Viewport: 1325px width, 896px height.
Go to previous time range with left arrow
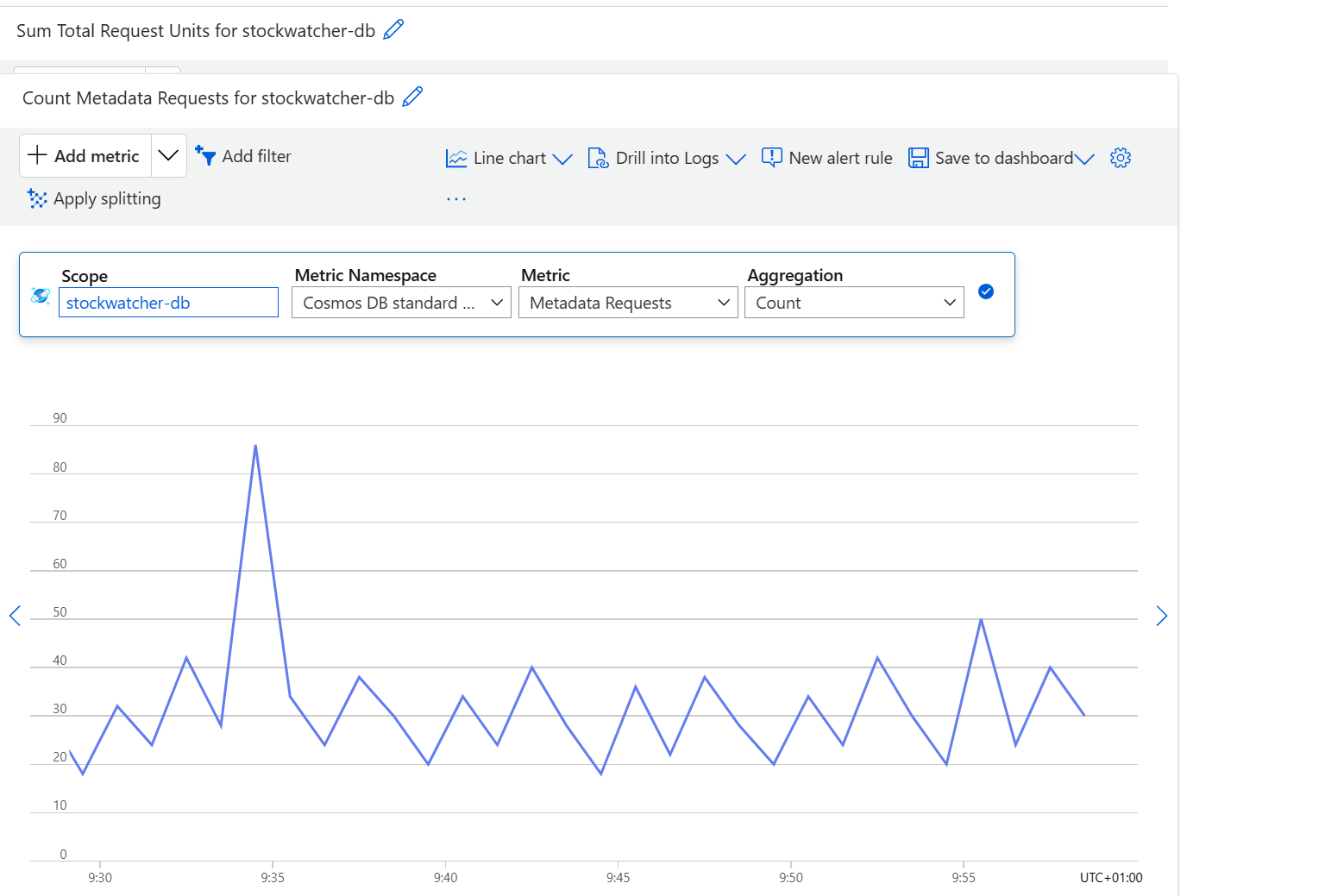(15, 616)
